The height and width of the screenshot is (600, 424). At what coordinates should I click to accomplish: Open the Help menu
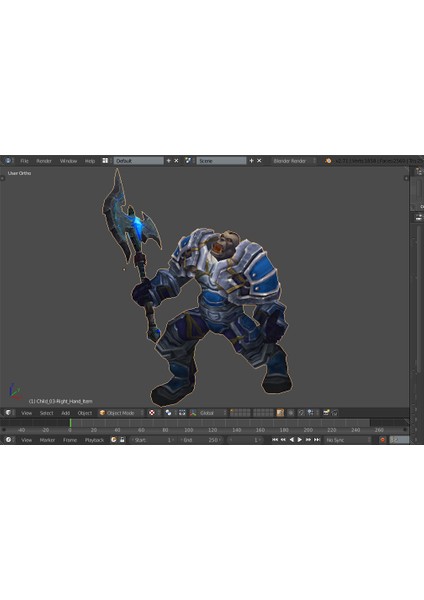pos(90,161)
